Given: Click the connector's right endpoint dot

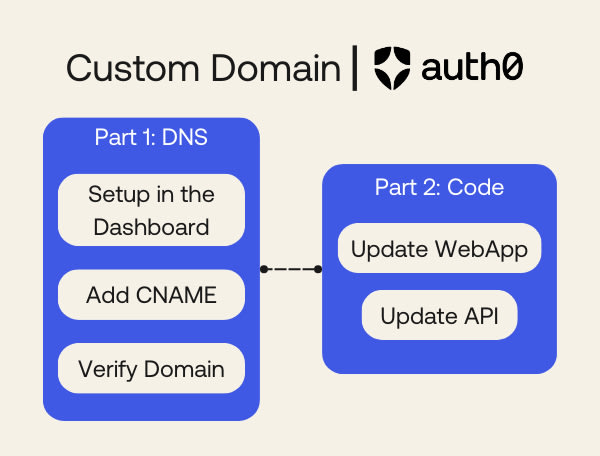Looking at the screenshot, I should click(x=318, y=269).
